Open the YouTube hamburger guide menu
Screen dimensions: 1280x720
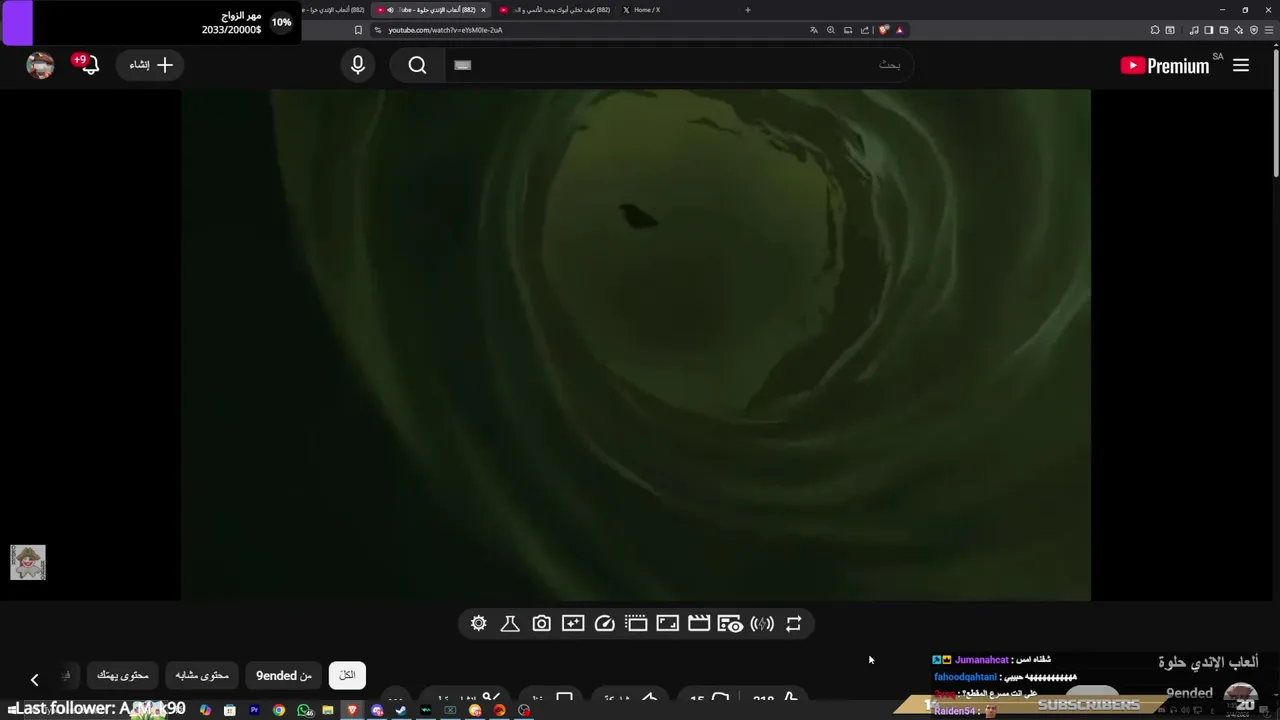coord(1241,65)
